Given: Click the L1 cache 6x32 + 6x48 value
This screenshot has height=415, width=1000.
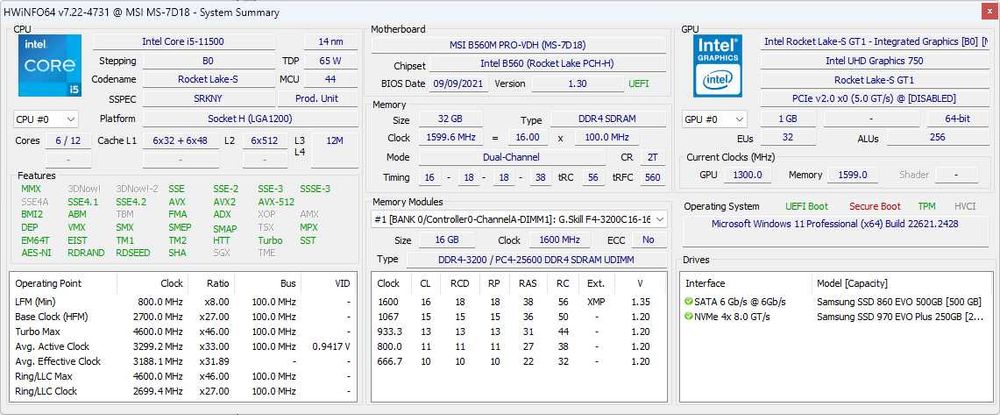Looking at the screenshot, I should [180, 140].
